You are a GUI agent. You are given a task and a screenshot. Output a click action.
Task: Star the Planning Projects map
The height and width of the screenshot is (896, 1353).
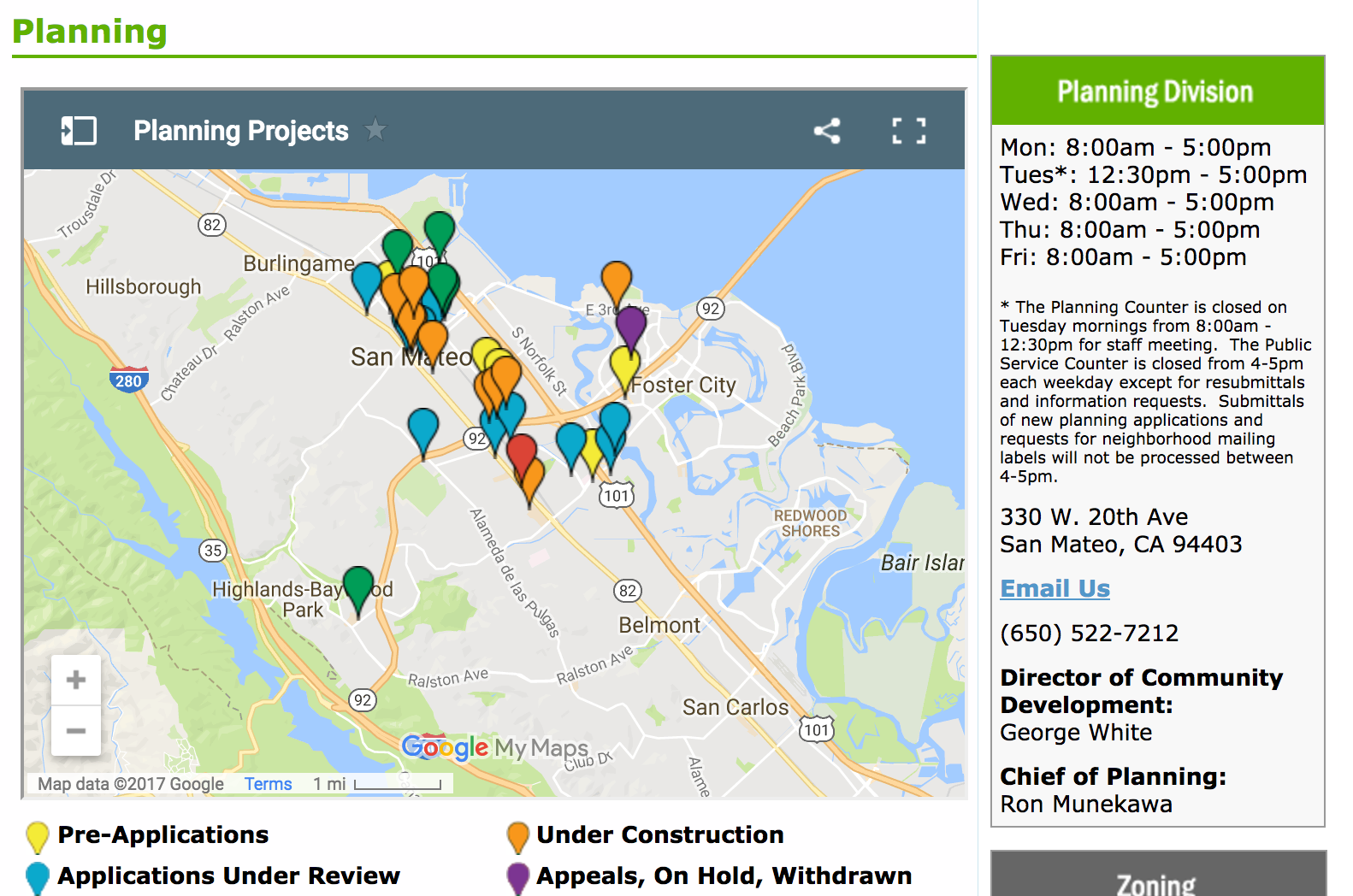click(375, 130)
